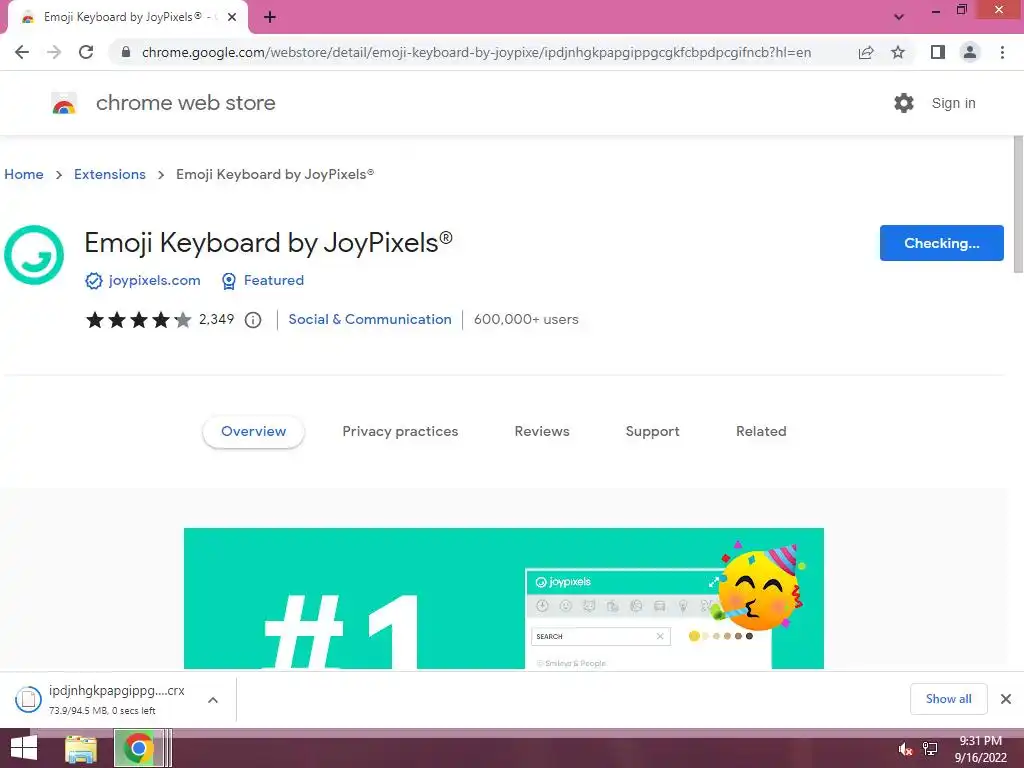Open the Related tab
This screenshot has height=768, width=1024.
[761, 432]
